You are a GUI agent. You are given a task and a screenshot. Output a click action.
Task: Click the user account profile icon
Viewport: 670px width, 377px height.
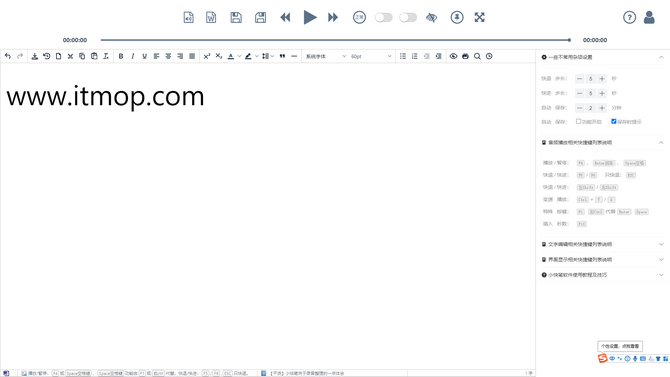(x=649, y=18)
